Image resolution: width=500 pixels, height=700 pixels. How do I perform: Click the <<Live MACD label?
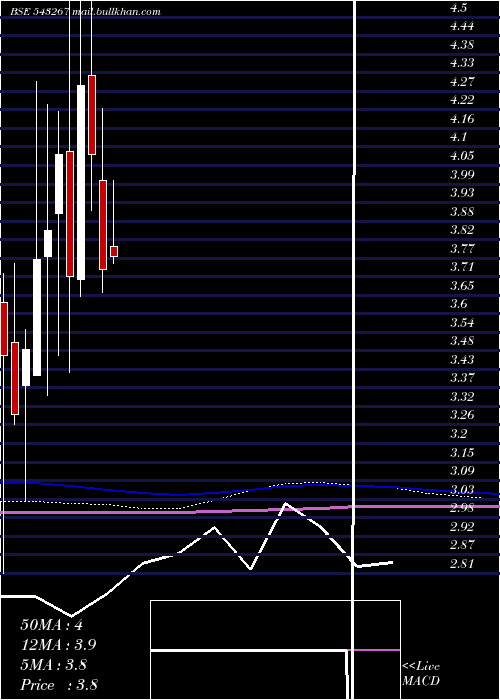[x=421, y=674]
